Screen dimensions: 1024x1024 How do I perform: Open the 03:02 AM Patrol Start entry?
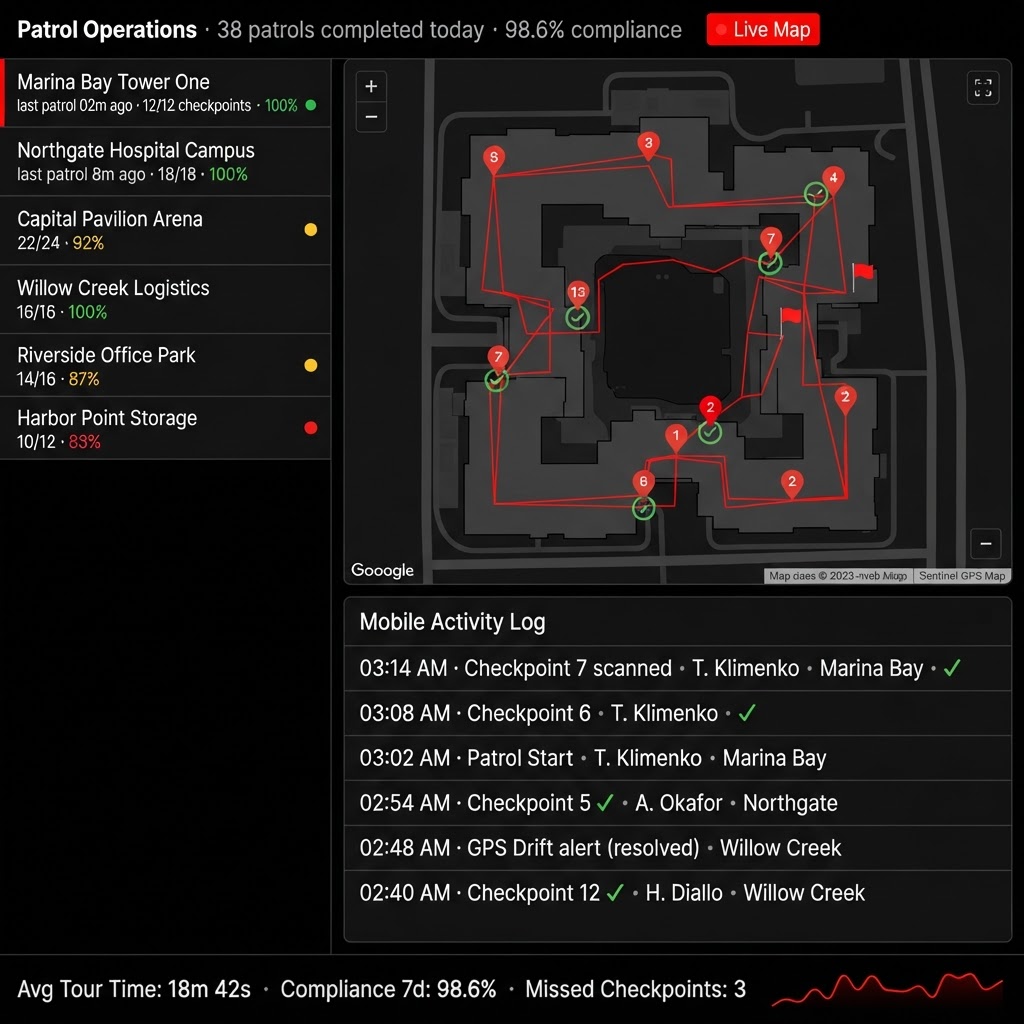[677, 758]
